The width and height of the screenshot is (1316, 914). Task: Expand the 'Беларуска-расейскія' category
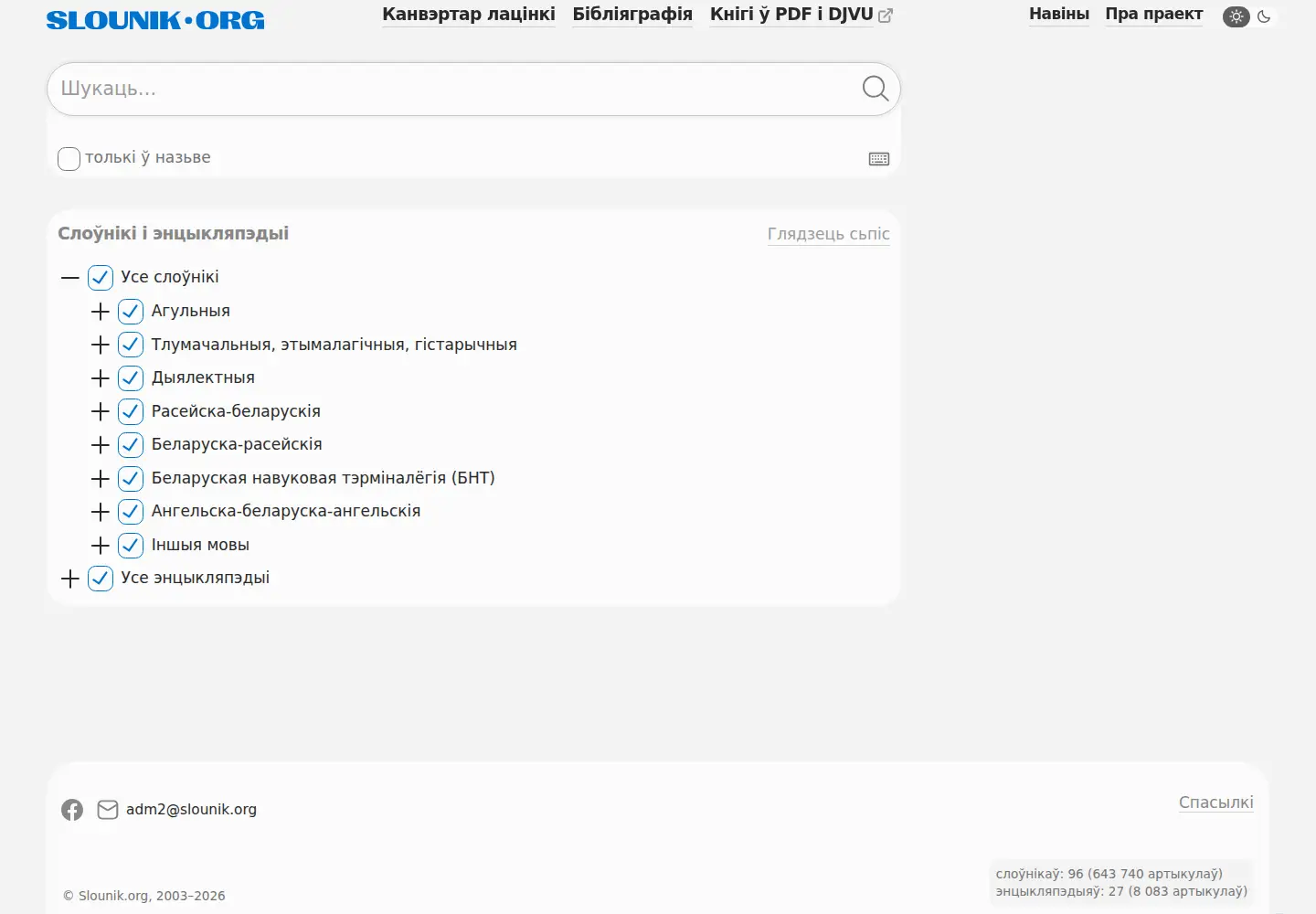pyautogui.click(x=101, y=445)
